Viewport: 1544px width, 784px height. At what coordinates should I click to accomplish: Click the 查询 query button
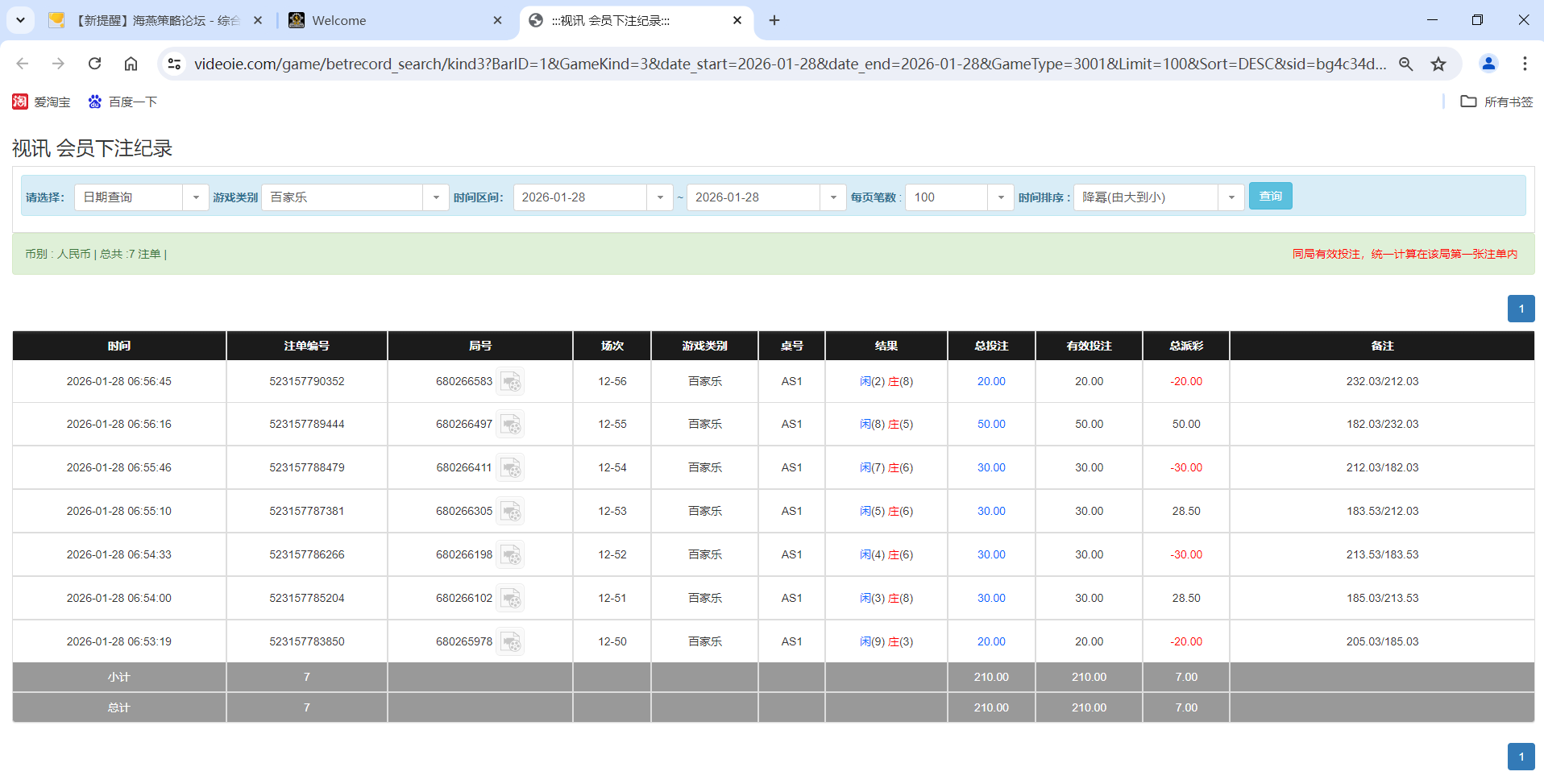click(x=1270, y=196)
